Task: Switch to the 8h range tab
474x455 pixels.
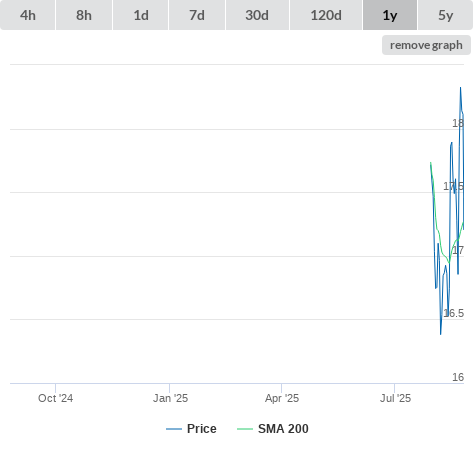Action: pyautogui.click(x=84, y=15)
